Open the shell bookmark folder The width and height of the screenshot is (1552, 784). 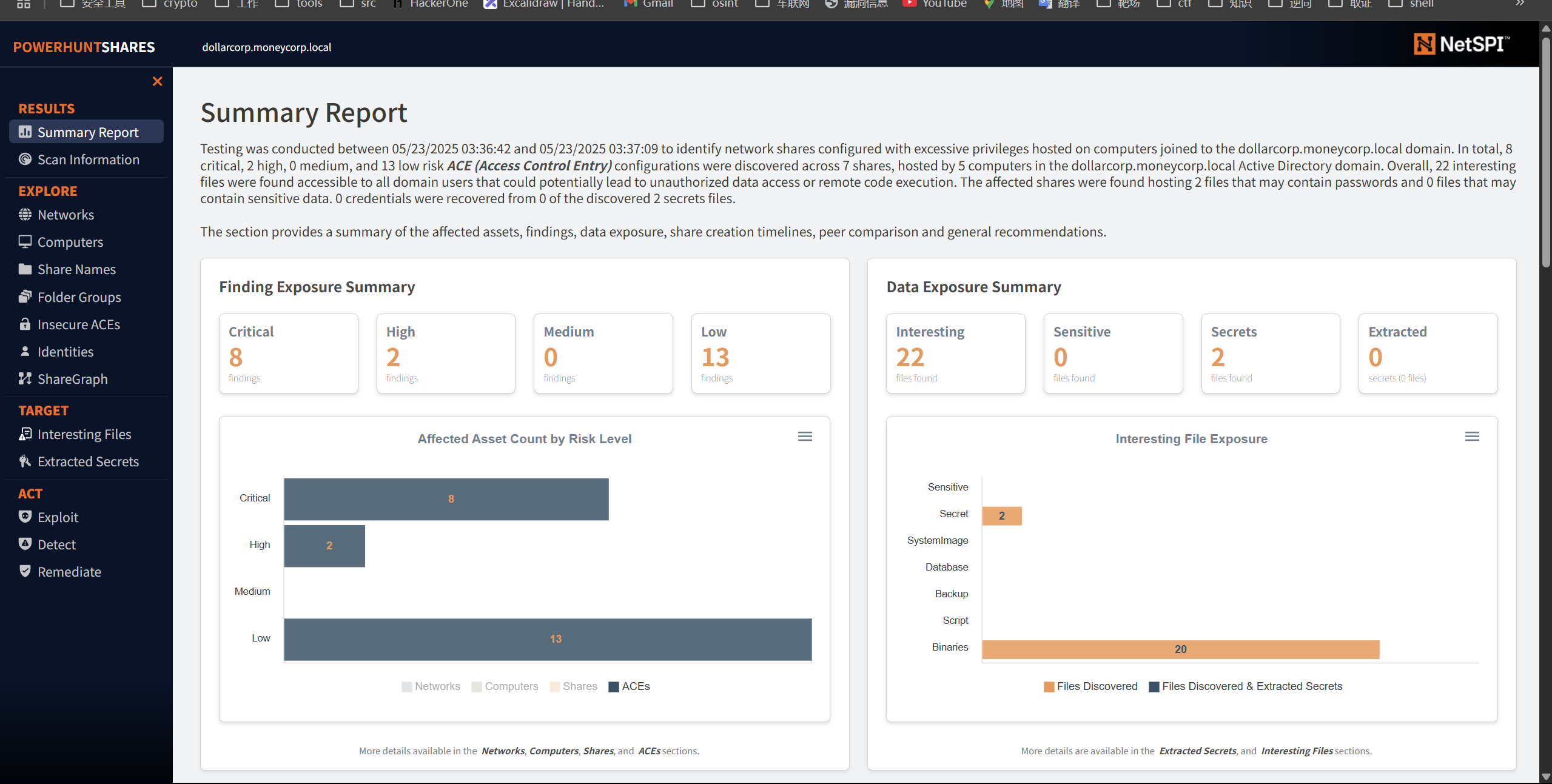tap(1411, 4)
